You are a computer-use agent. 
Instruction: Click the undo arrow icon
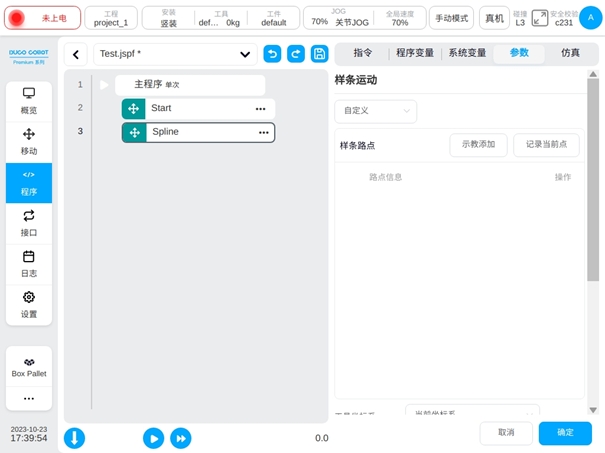click(x=272, y=54)
